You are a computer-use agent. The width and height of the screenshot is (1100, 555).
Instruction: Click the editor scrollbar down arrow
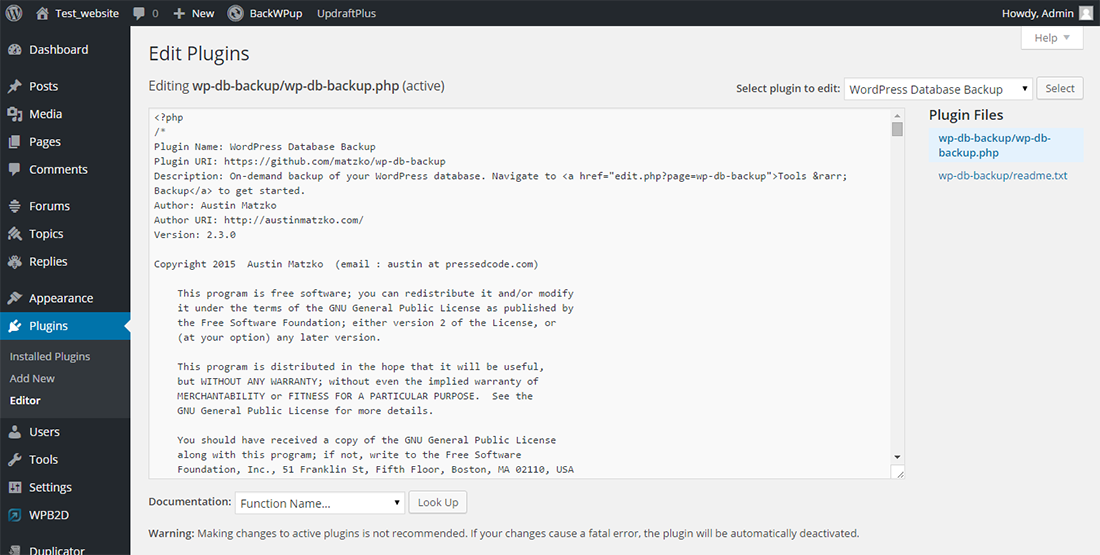point(897,456)
